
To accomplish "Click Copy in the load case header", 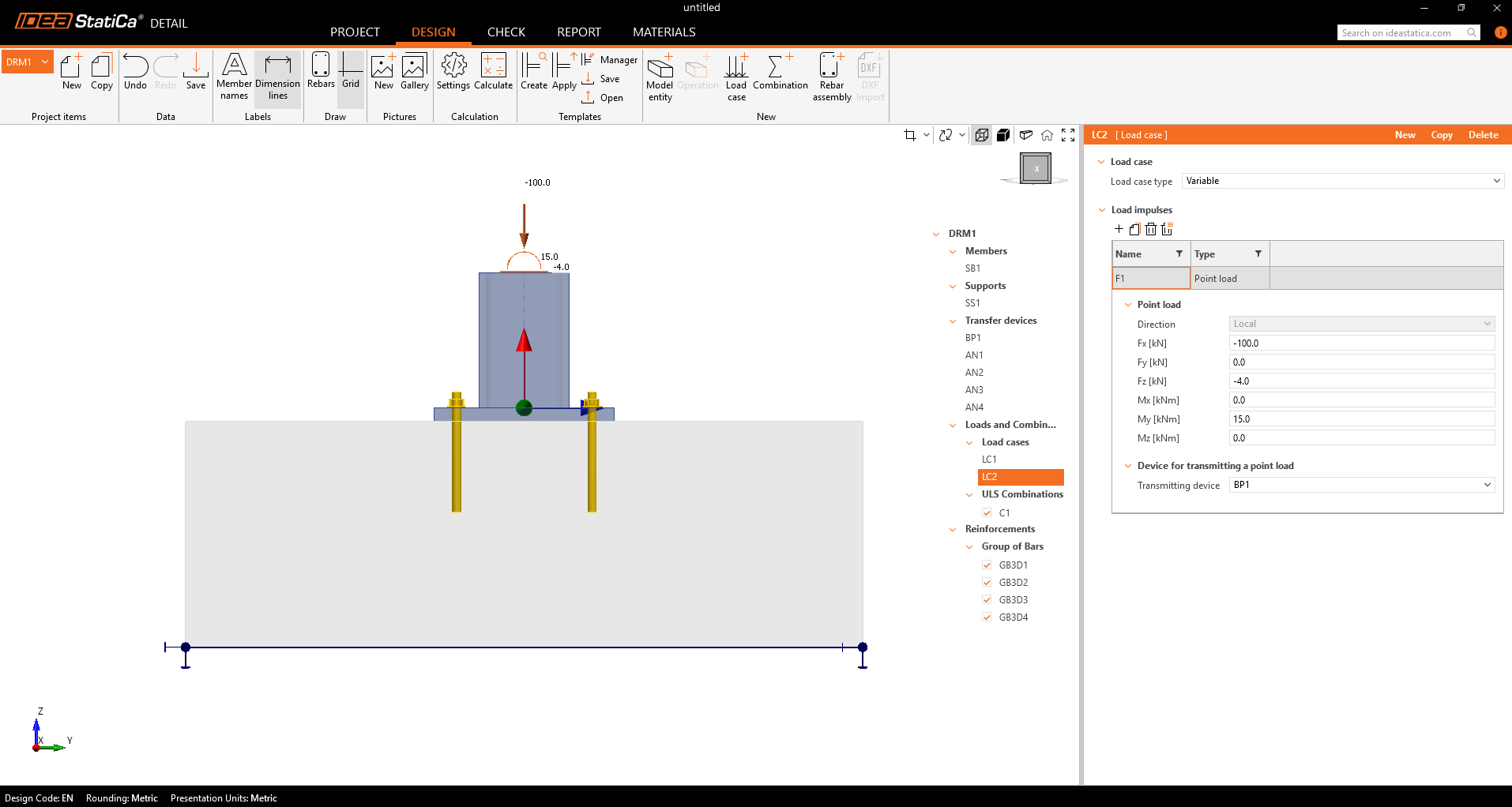I will [1441, 135].
